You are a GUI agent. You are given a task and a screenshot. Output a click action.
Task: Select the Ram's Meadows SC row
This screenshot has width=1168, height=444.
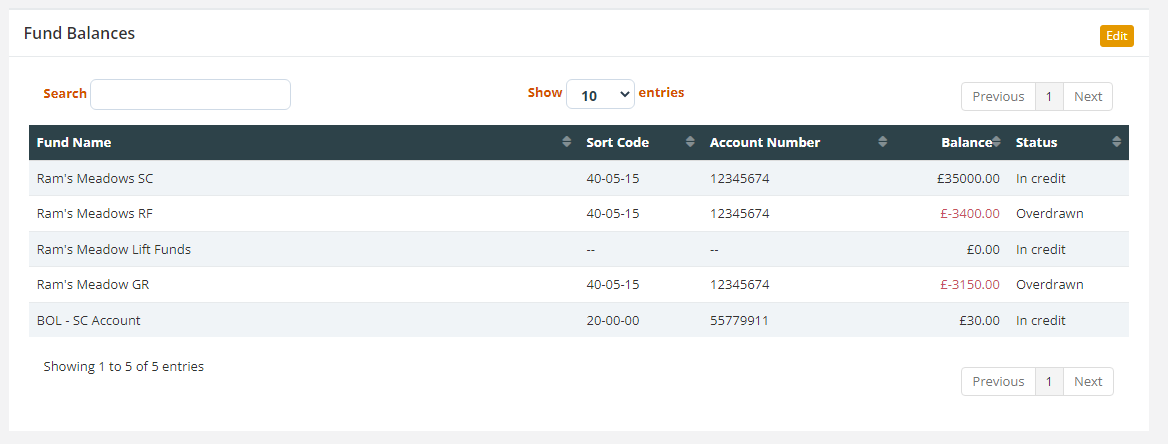click(579, 178)
